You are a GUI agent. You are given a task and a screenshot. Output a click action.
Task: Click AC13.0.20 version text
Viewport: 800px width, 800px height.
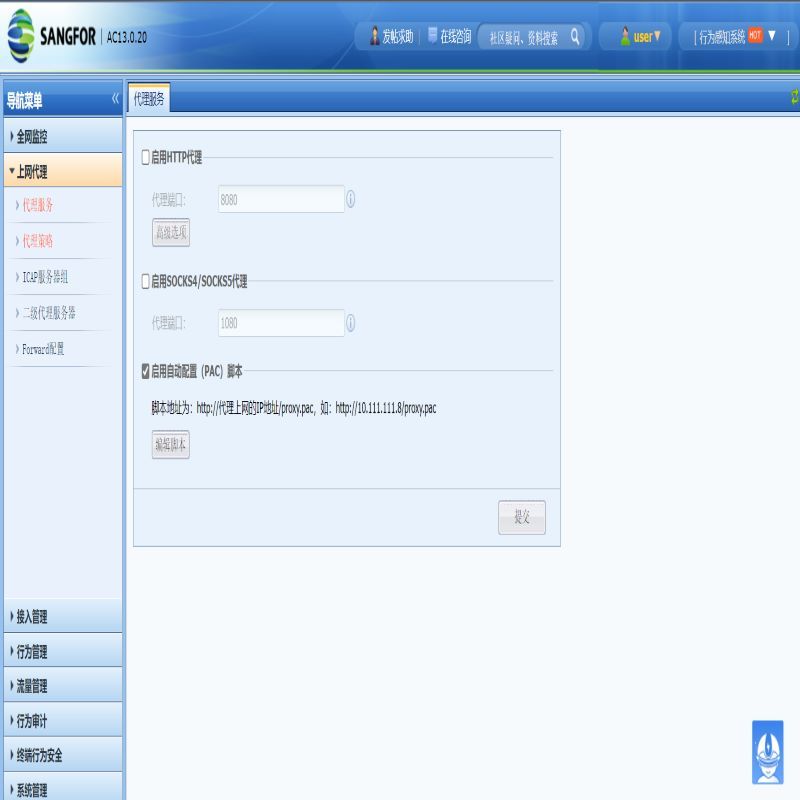click(x=127, y=37)
